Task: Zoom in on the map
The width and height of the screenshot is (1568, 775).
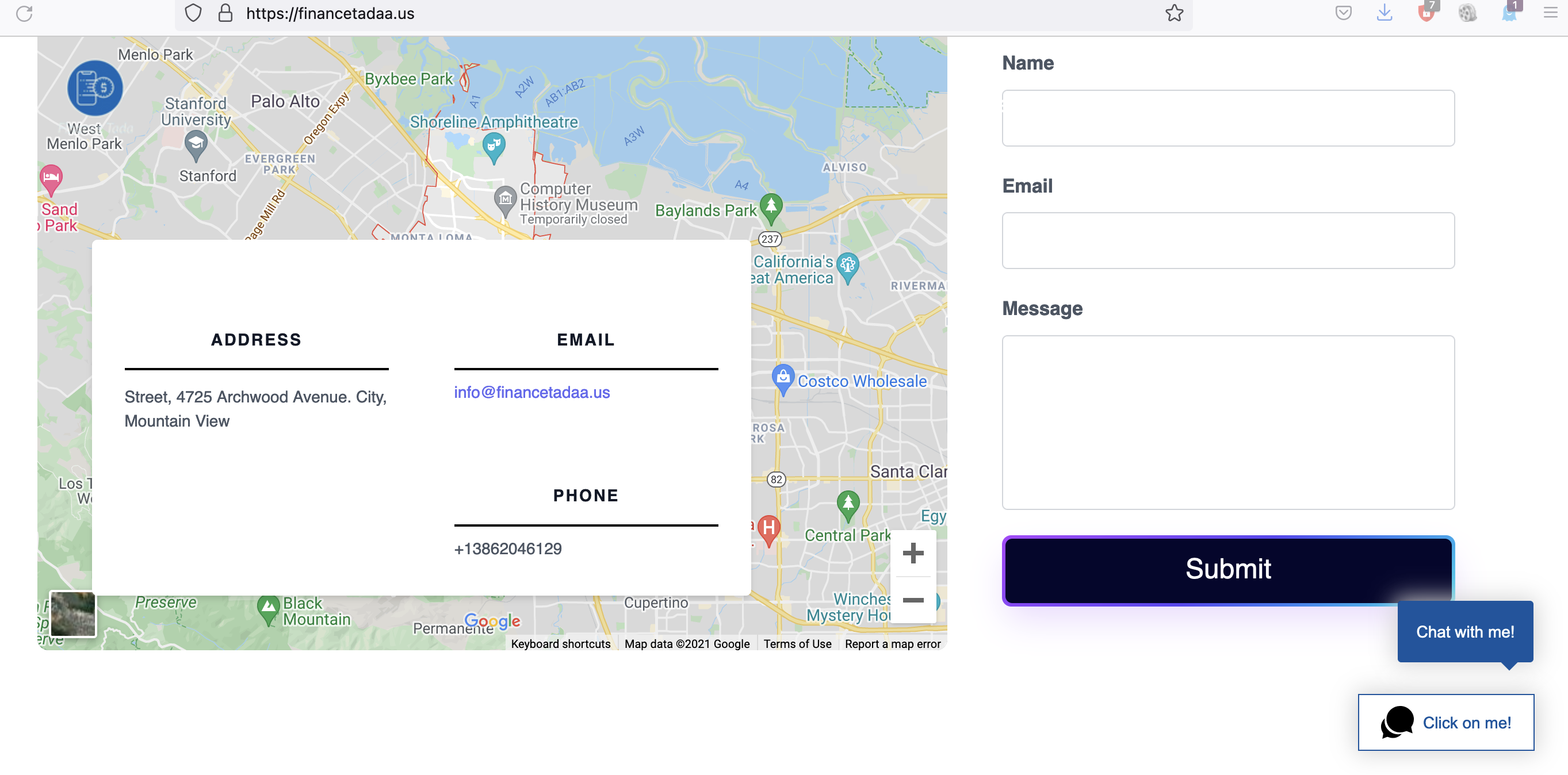Action: pos(912,553)
